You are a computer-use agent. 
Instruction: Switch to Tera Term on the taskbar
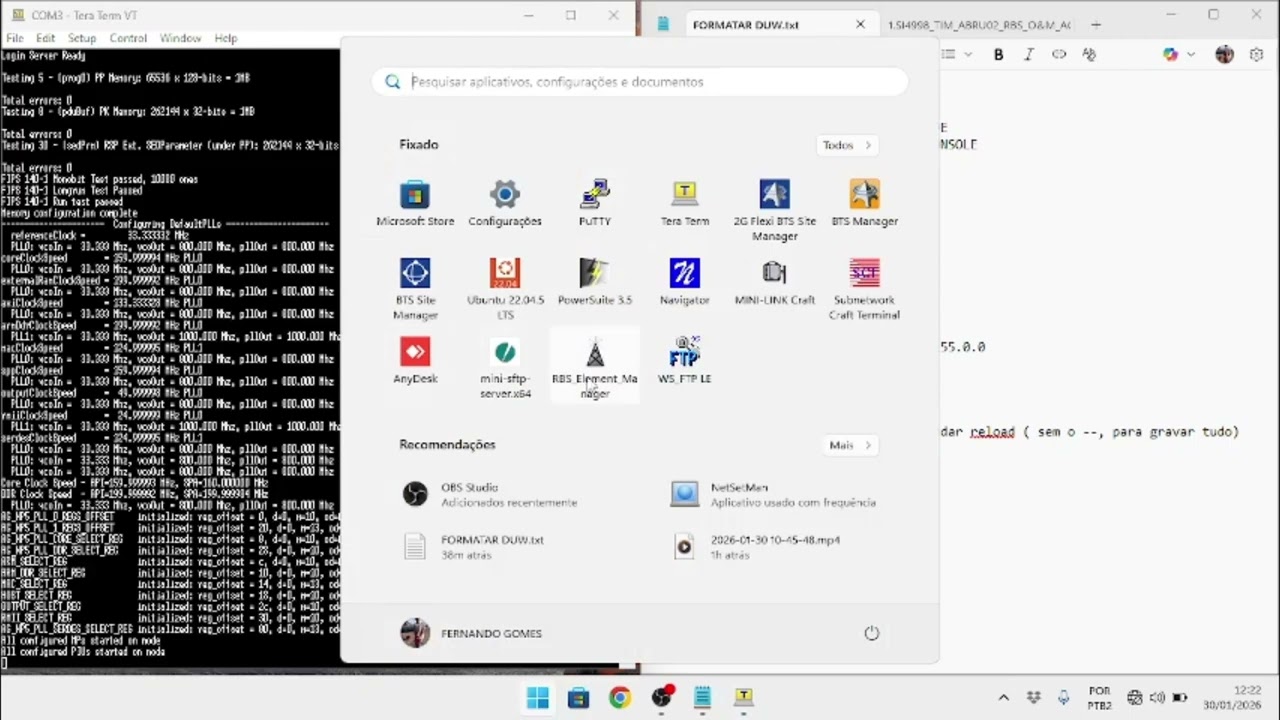[x=743, y=697]
